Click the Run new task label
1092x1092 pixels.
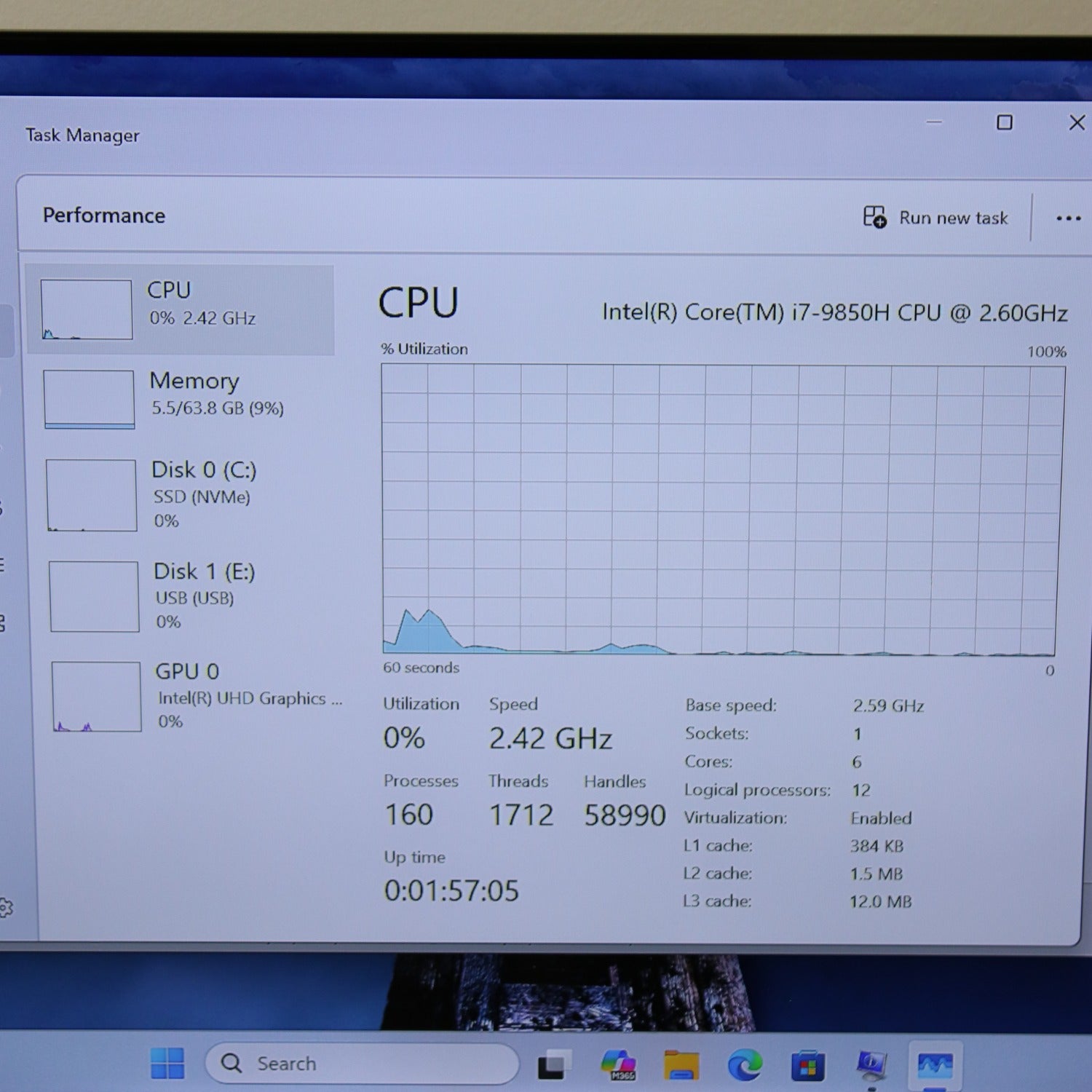(953, 218)
